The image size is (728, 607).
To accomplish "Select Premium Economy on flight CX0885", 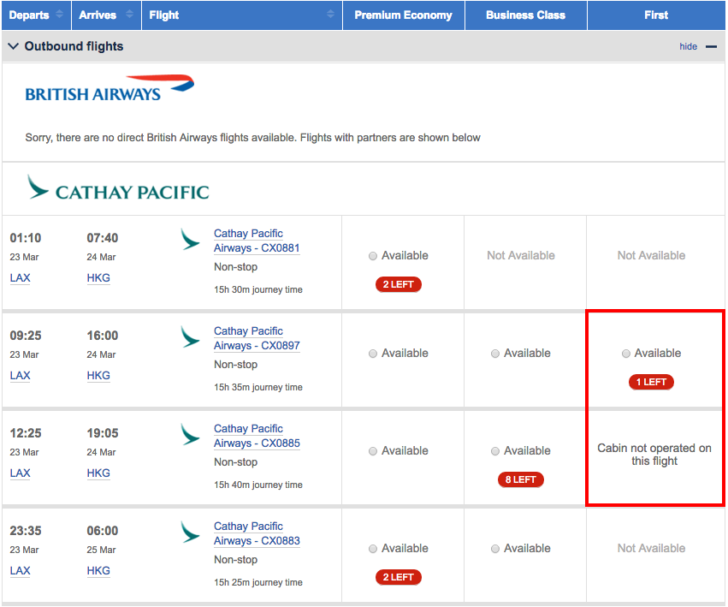I will point(372,451).
